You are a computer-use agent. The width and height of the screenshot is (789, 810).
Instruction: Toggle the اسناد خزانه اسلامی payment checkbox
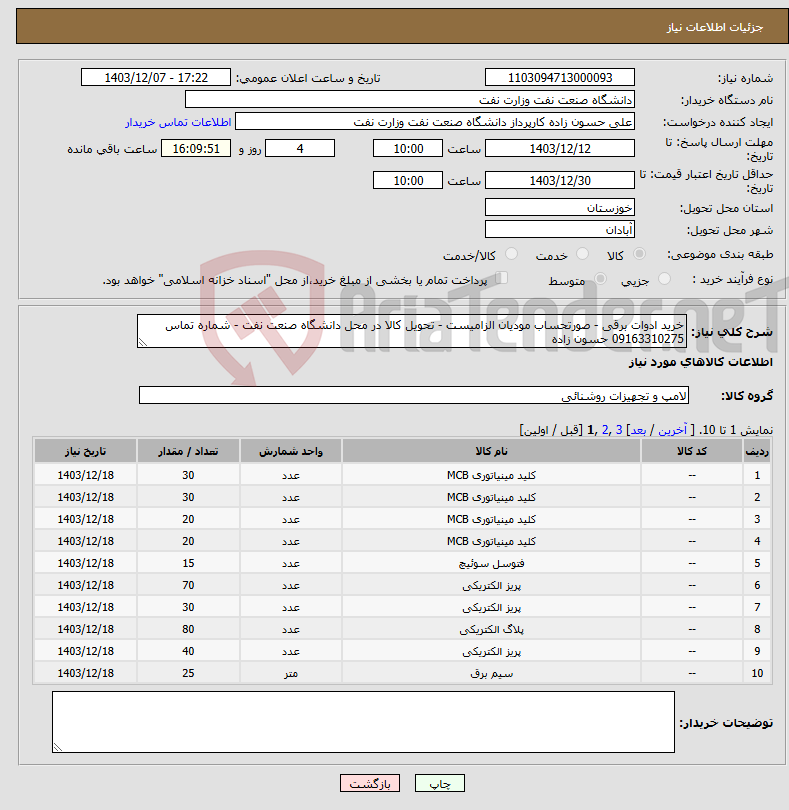click(x=502, y=278)
